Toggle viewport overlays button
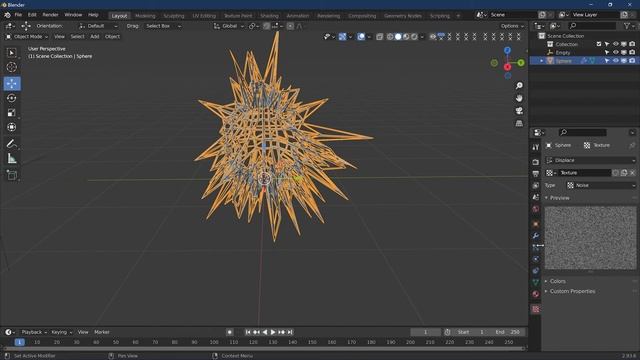 coord(361,37)
